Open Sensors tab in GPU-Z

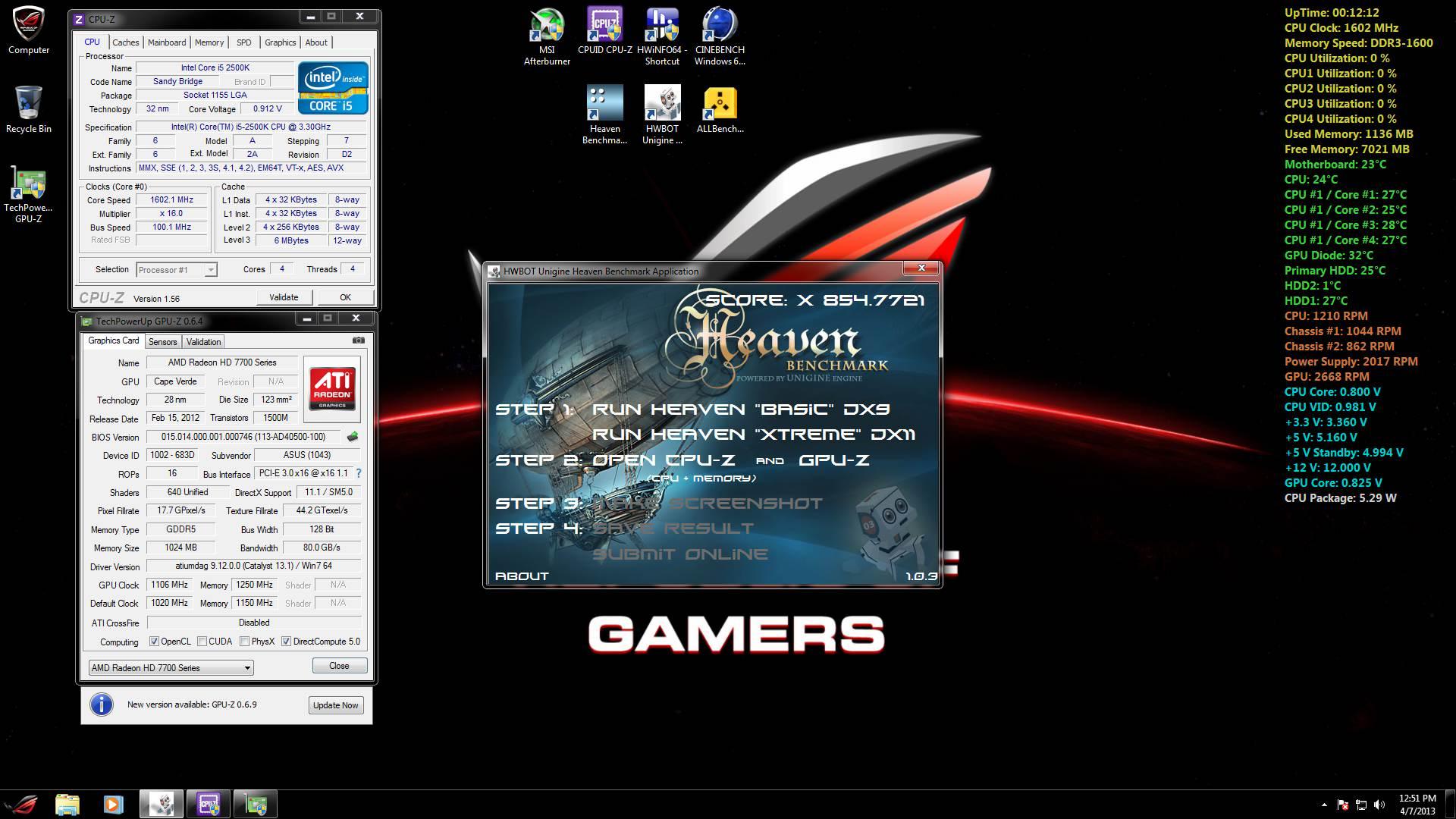point(163,342)
